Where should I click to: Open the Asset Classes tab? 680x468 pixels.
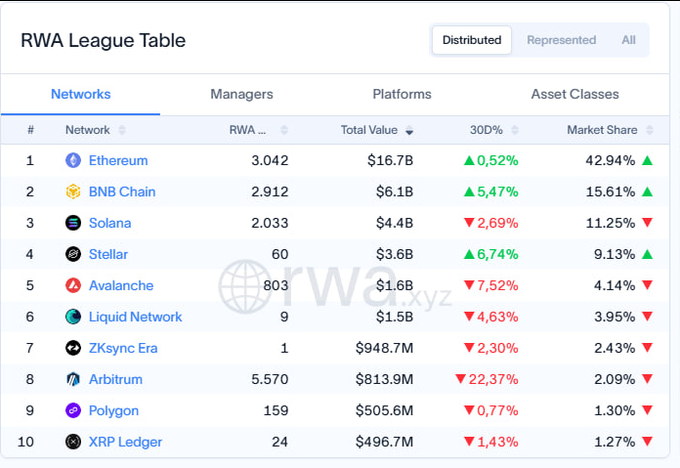[x=575, y=94]
